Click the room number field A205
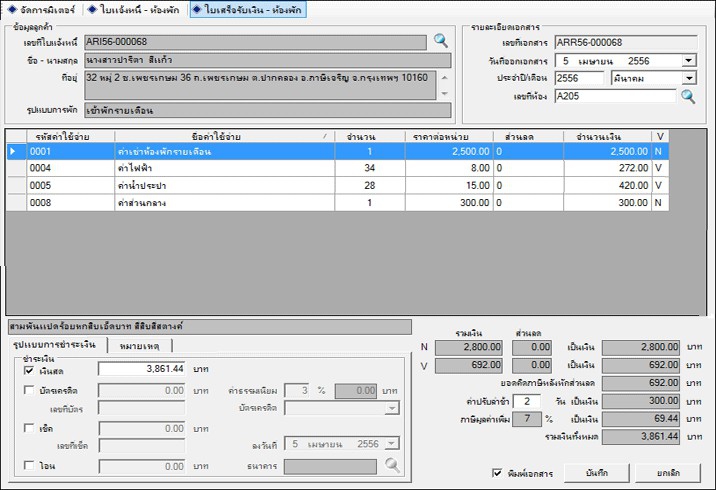The width and height of the screenshot is (716, 490). pyautogui.click(x=615, y=96)
